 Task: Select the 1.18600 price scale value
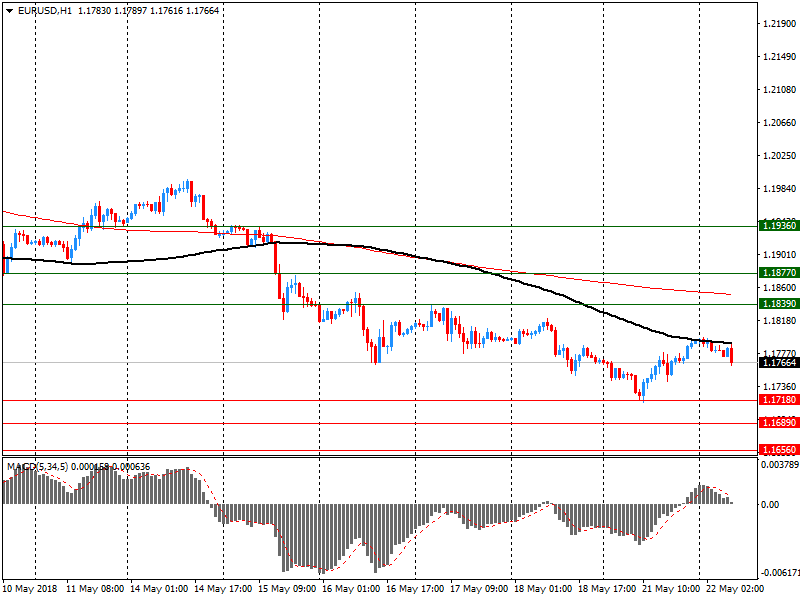tap(780, 288)
